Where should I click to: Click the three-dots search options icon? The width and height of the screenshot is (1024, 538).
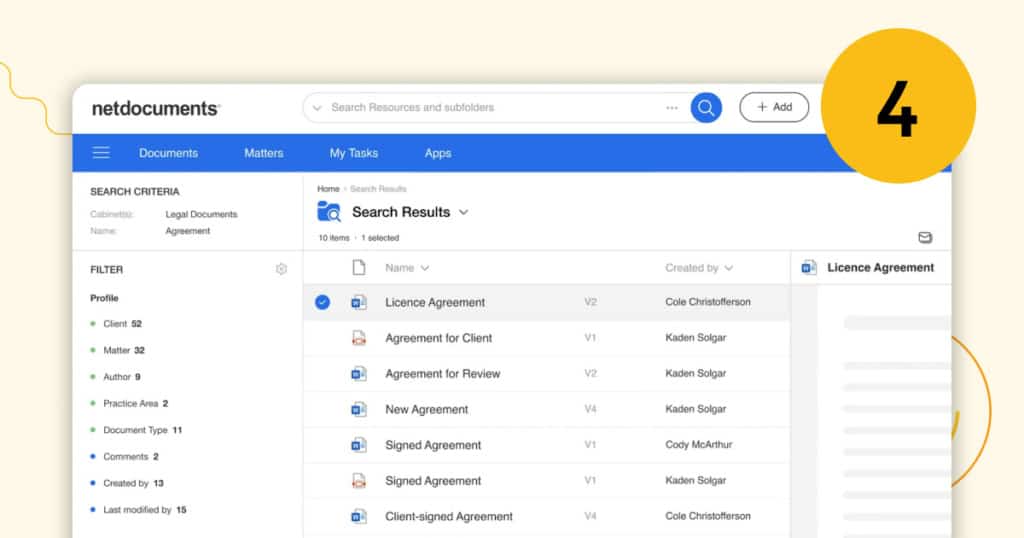coord(672,107)
